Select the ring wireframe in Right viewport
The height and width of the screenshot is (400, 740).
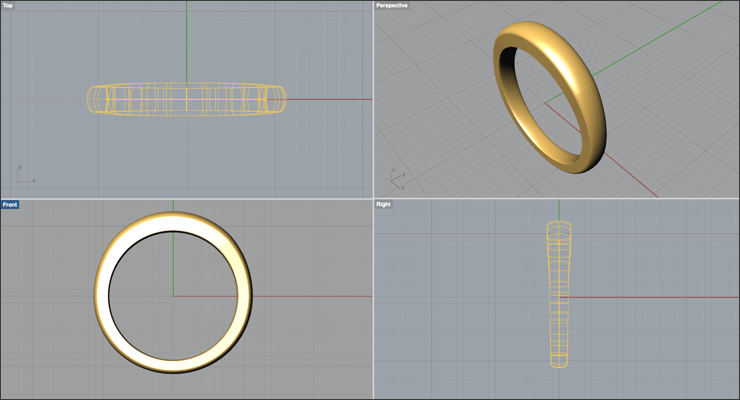(x=559, y=294)
